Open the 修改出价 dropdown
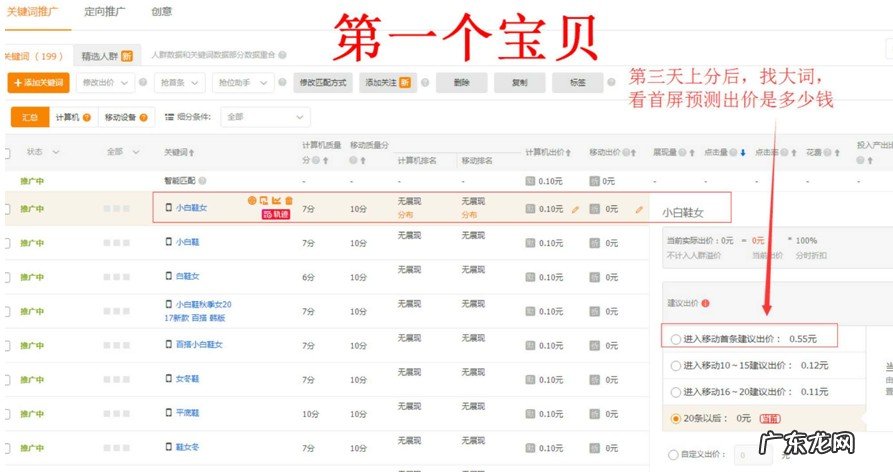This screenshot has width=893, height=472. click(105, 83)
